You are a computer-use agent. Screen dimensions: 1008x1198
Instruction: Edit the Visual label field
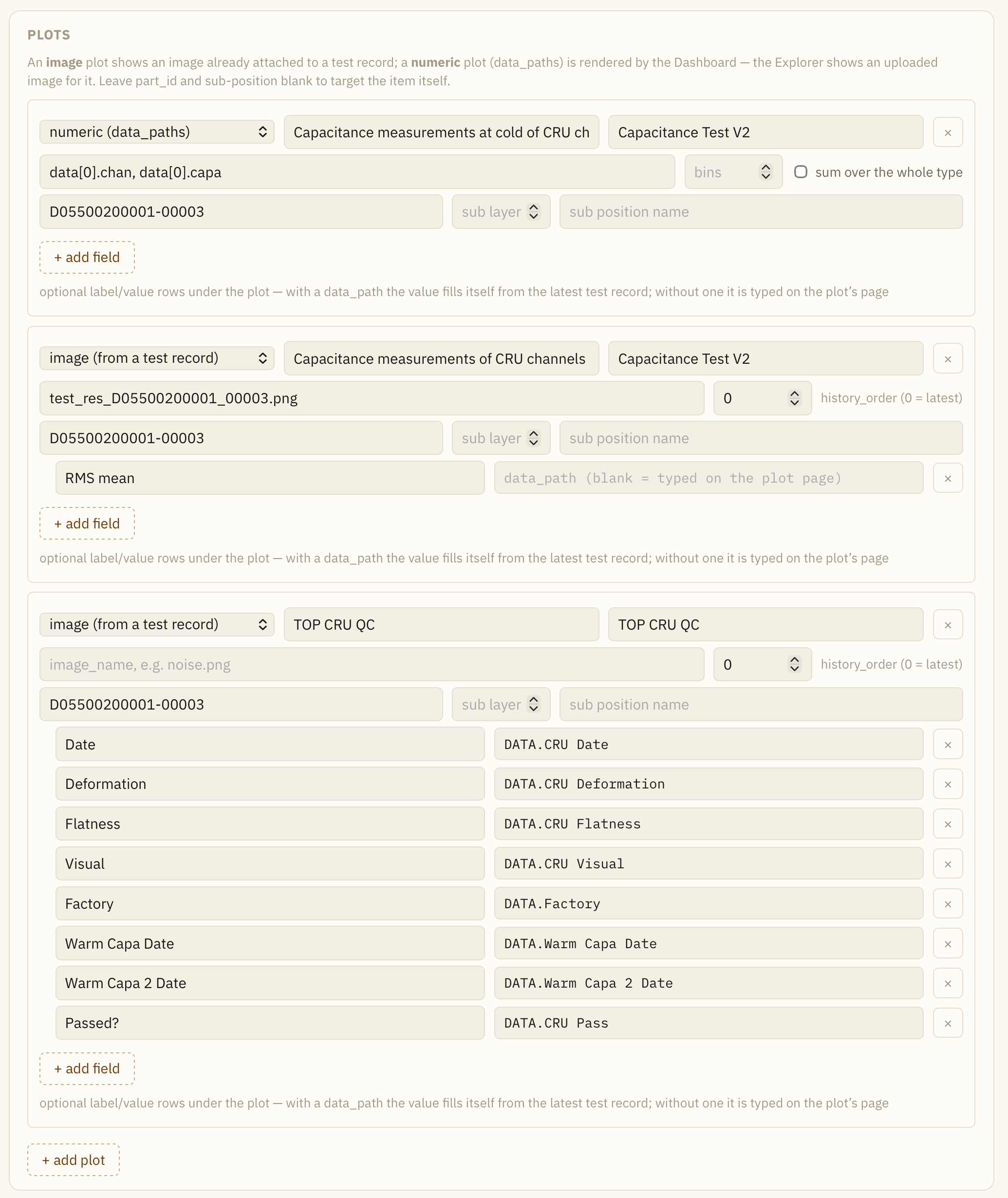coord(270,863)
